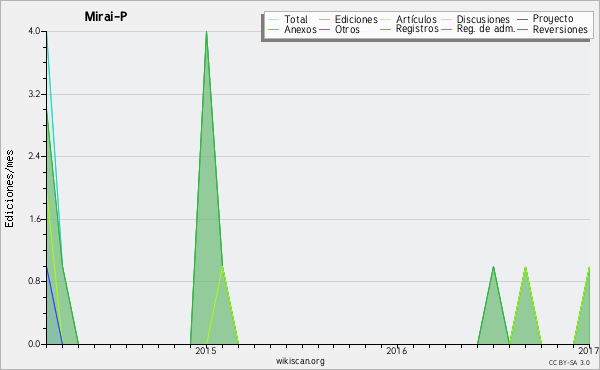Image resolution: width=600 pixels, height=370 pixels.
Task: Click the orange Anexos legend line swatch
Action: point(274,29)
